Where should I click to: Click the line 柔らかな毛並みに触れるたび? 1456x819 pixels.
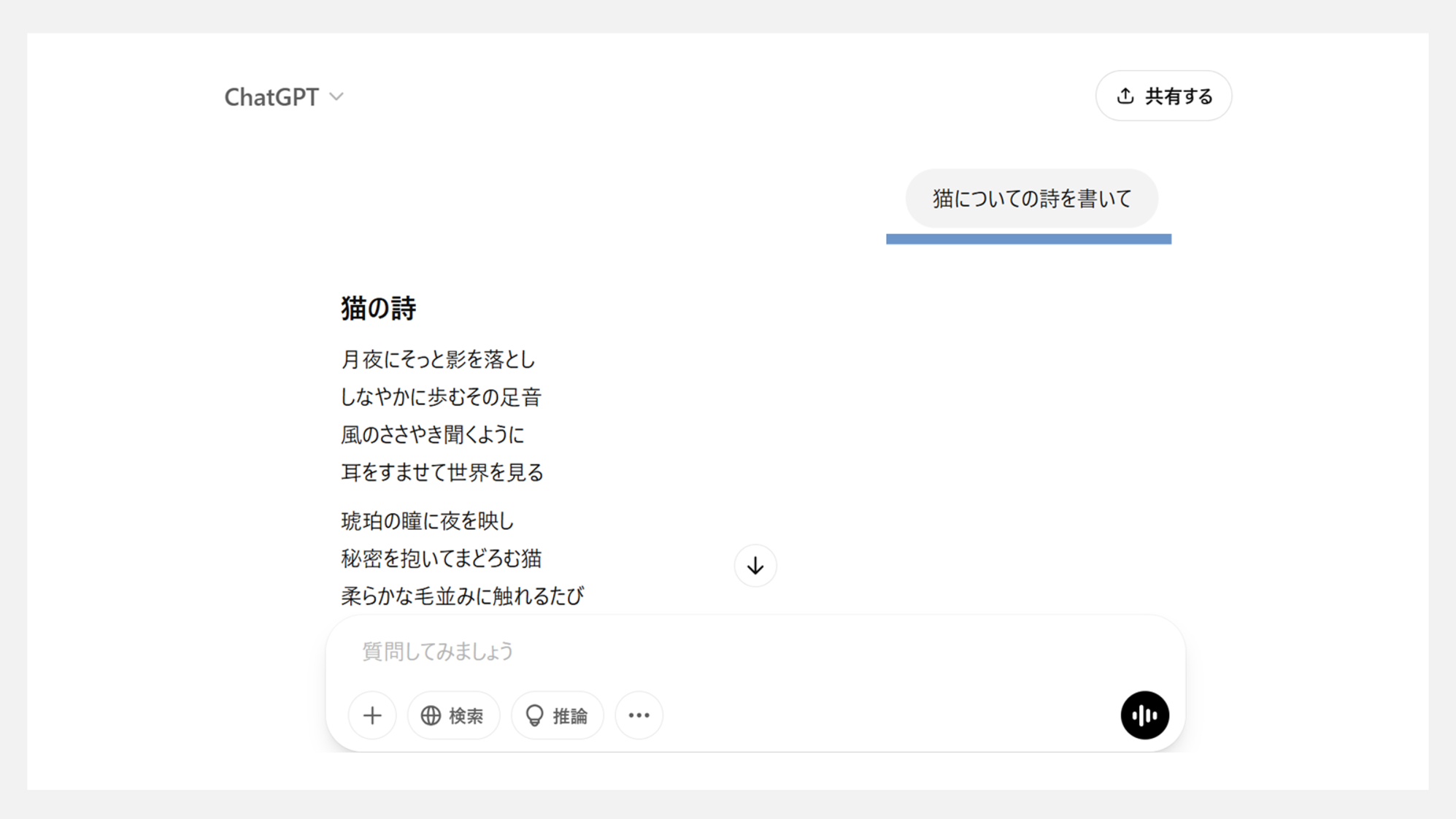[x=462, y=596]
